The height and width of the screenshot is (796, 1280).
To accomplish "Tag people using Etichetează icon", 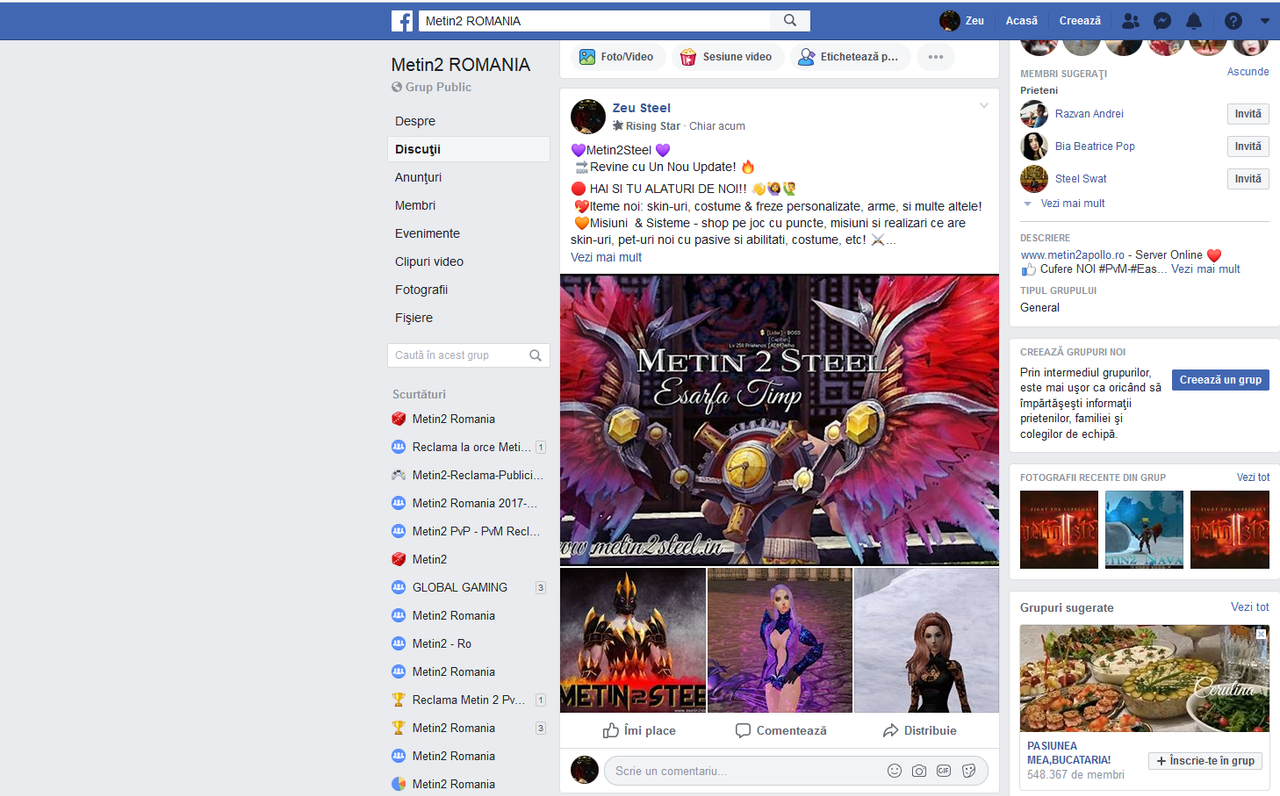I will pyautogui.click(x=849, y=57).
